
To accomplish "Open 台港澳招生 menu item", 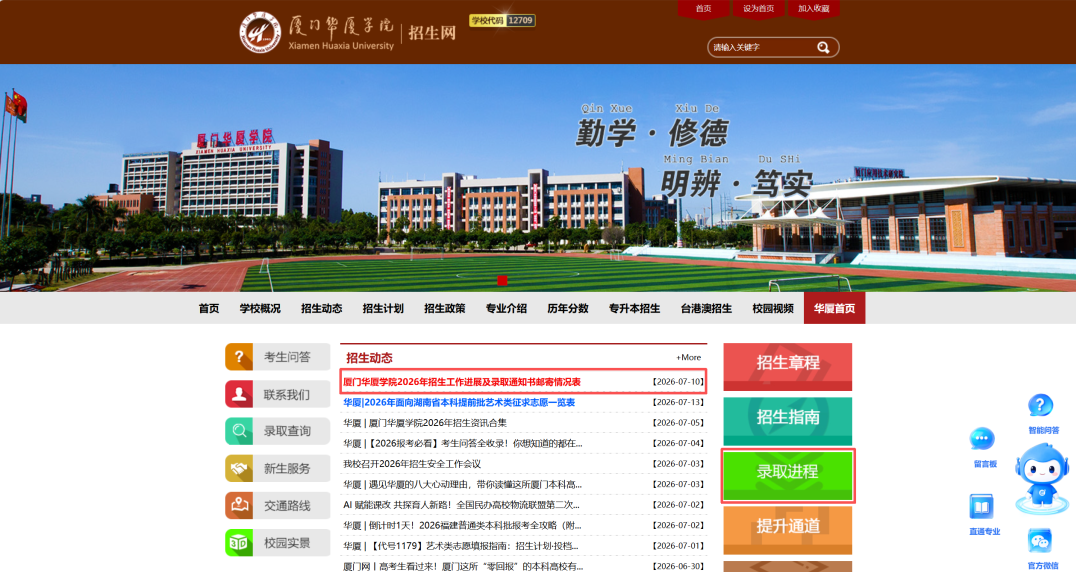I will [x=706, y=309].
